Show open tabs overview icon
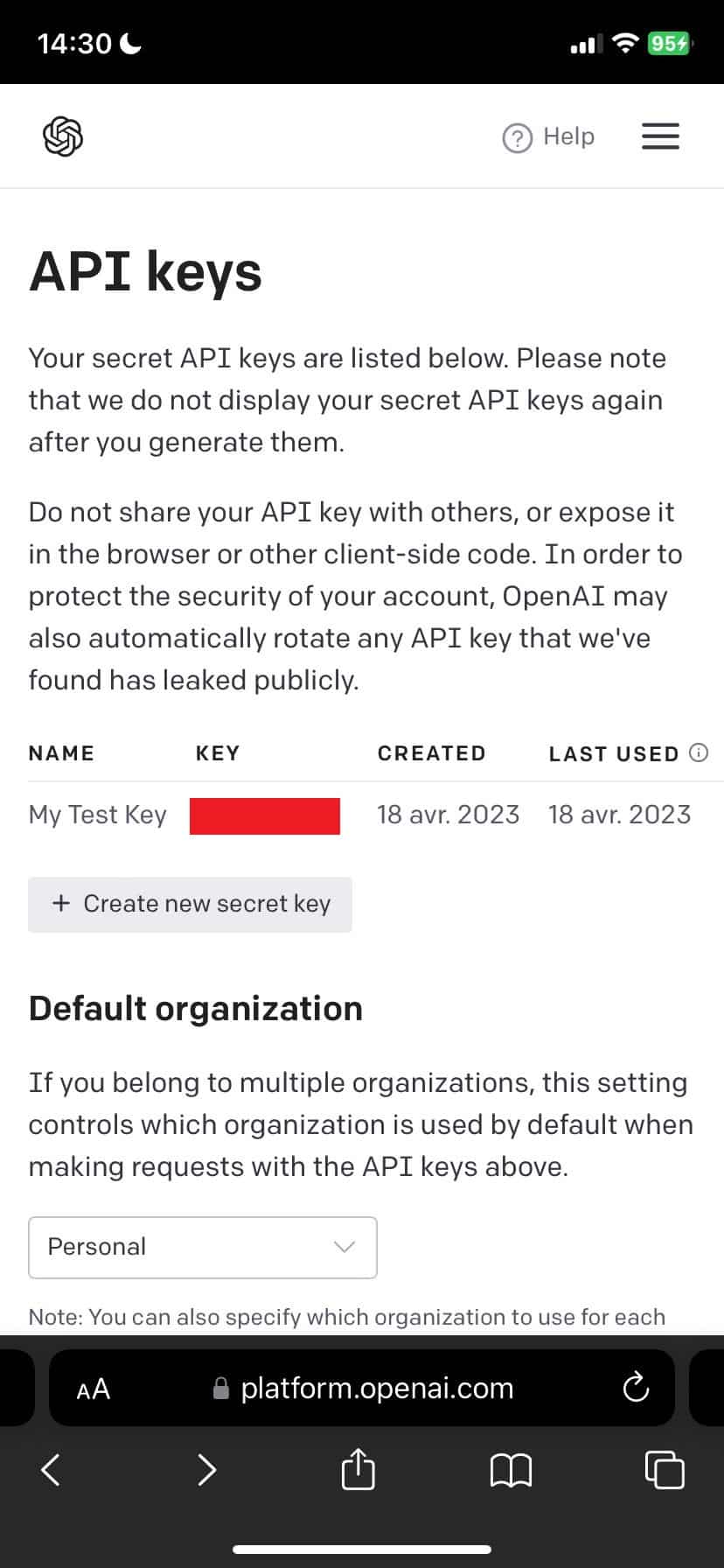Image resolution: width=724 pixels, height=1568 pixels. click(665, 1470)
